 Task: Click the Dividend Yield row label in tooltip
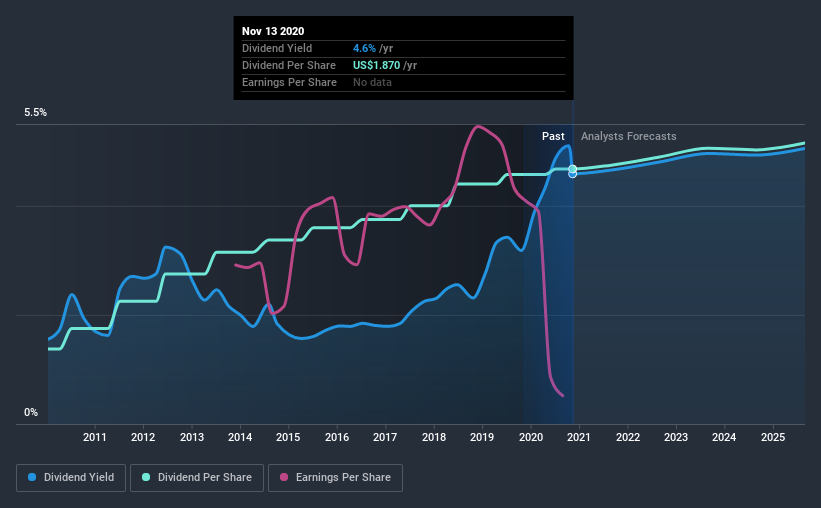coord(277,48)
